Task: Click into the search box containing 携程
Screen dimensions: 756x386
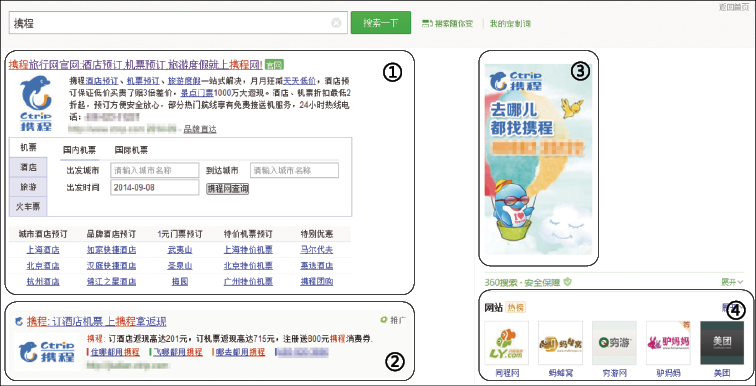Action: point(178,23)
